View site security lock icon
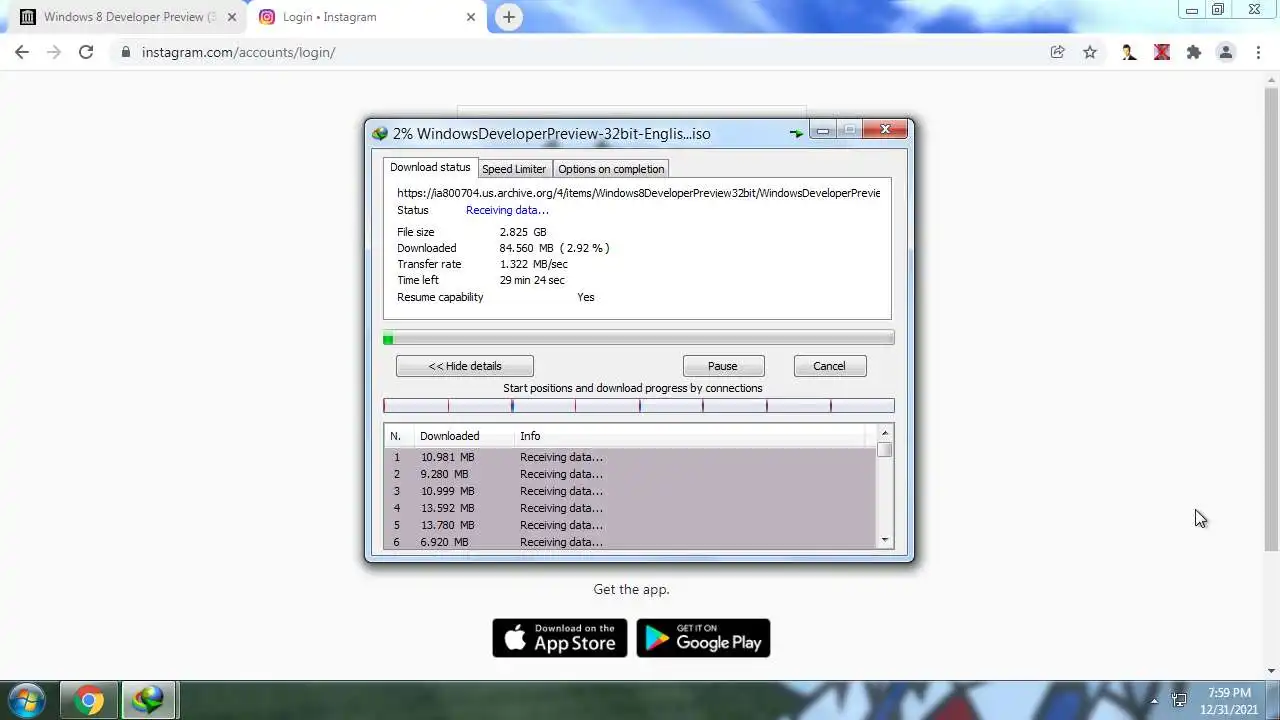The image size is (1280, 720). click(x=126, y=52)
